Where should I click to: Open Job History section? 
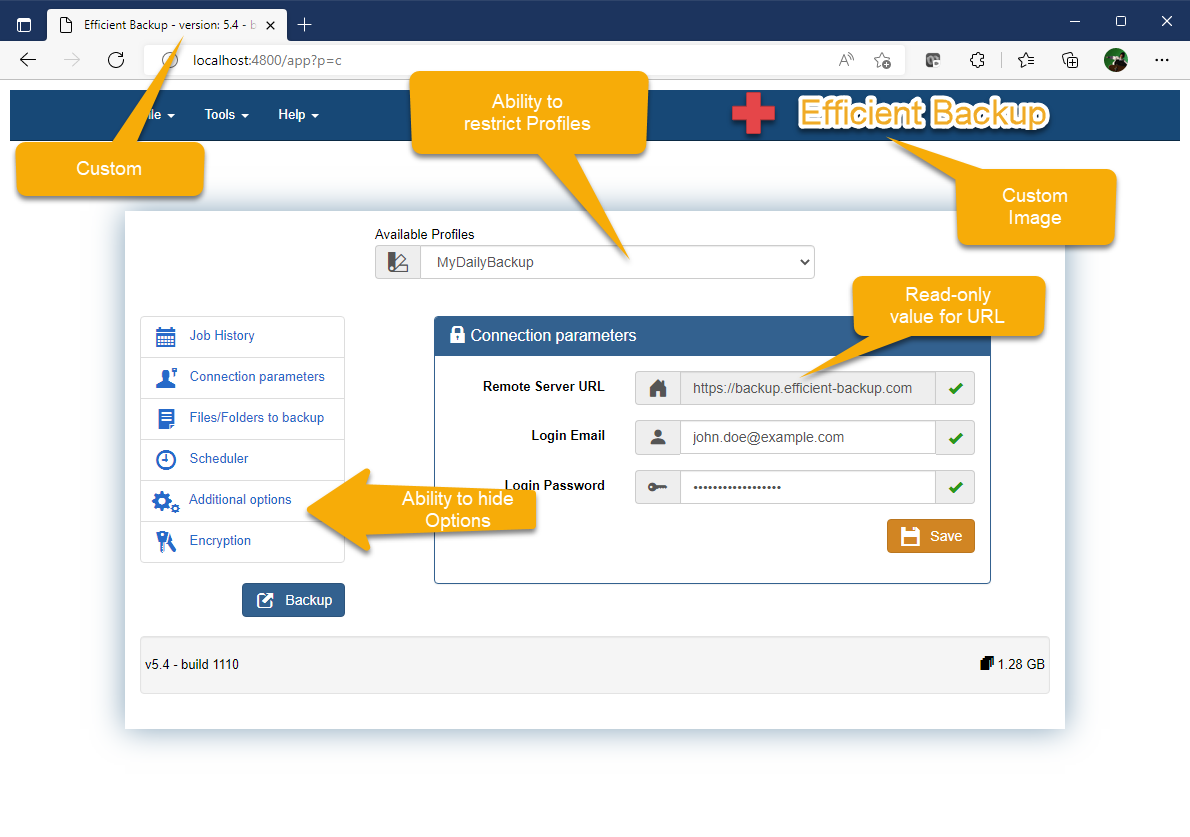click(x=242, y=336)
